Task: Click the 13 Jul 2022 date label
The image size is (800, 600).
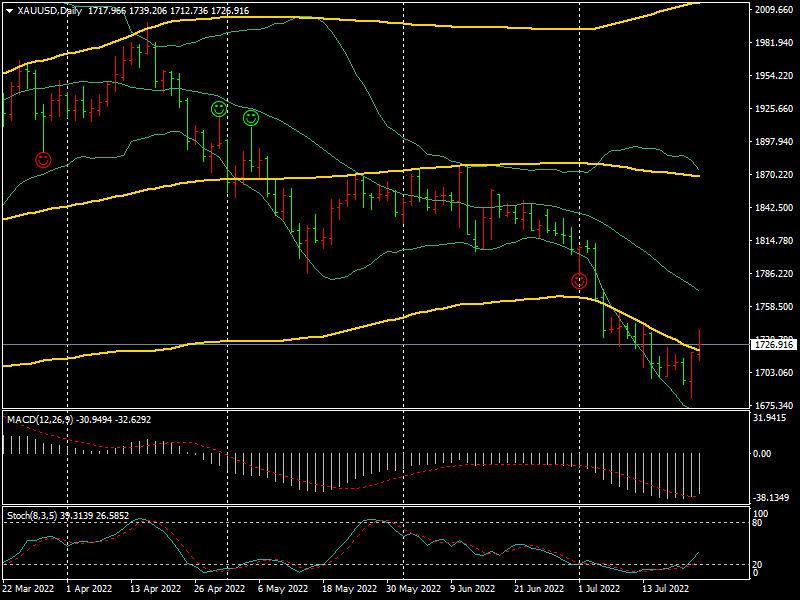Action: [665, 588]
